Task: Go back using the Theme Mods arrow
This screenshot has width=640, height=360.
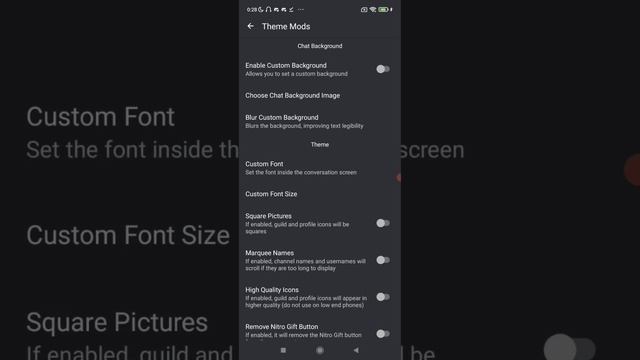Action: click(x=251, y=26)
